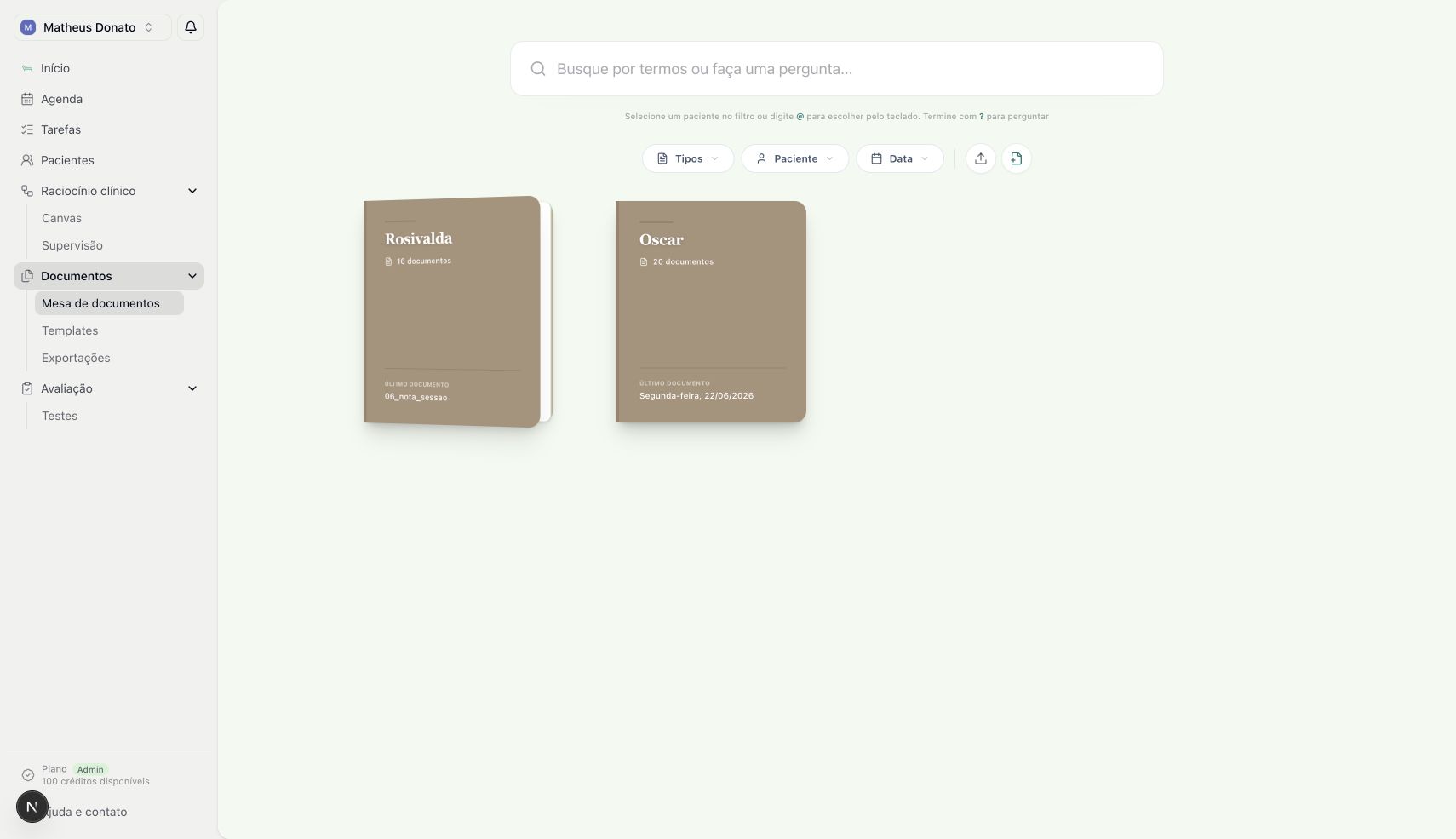
Task: Open the Matheus Donato account switcher
Action: [93, 27]
